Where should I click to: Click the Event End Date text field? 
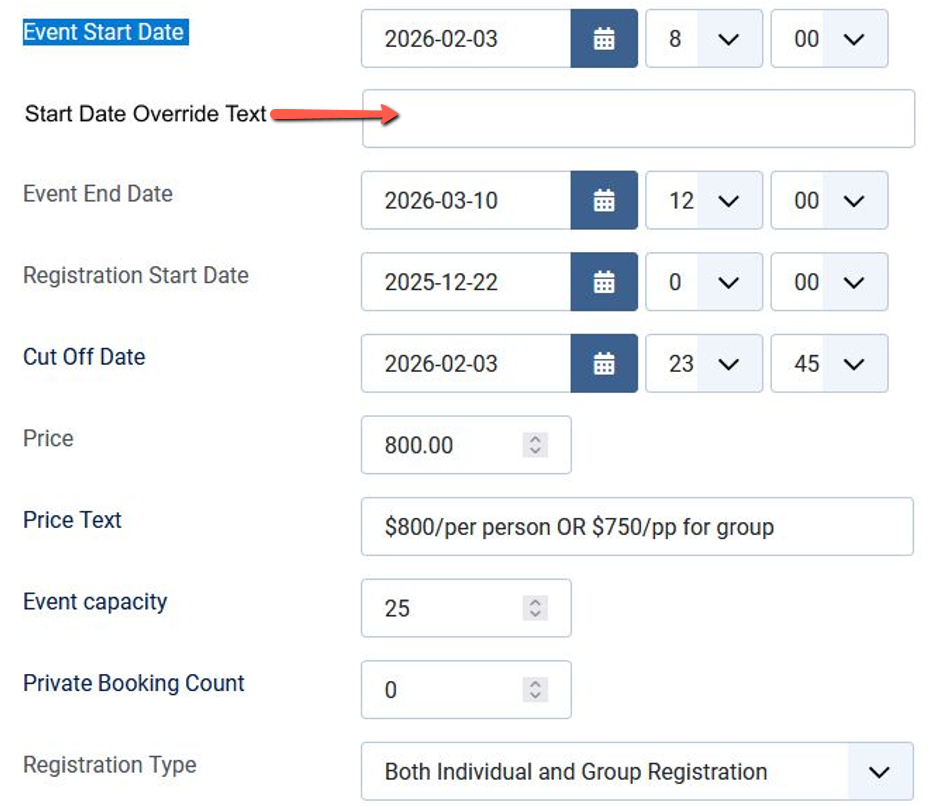pos(466,201)
